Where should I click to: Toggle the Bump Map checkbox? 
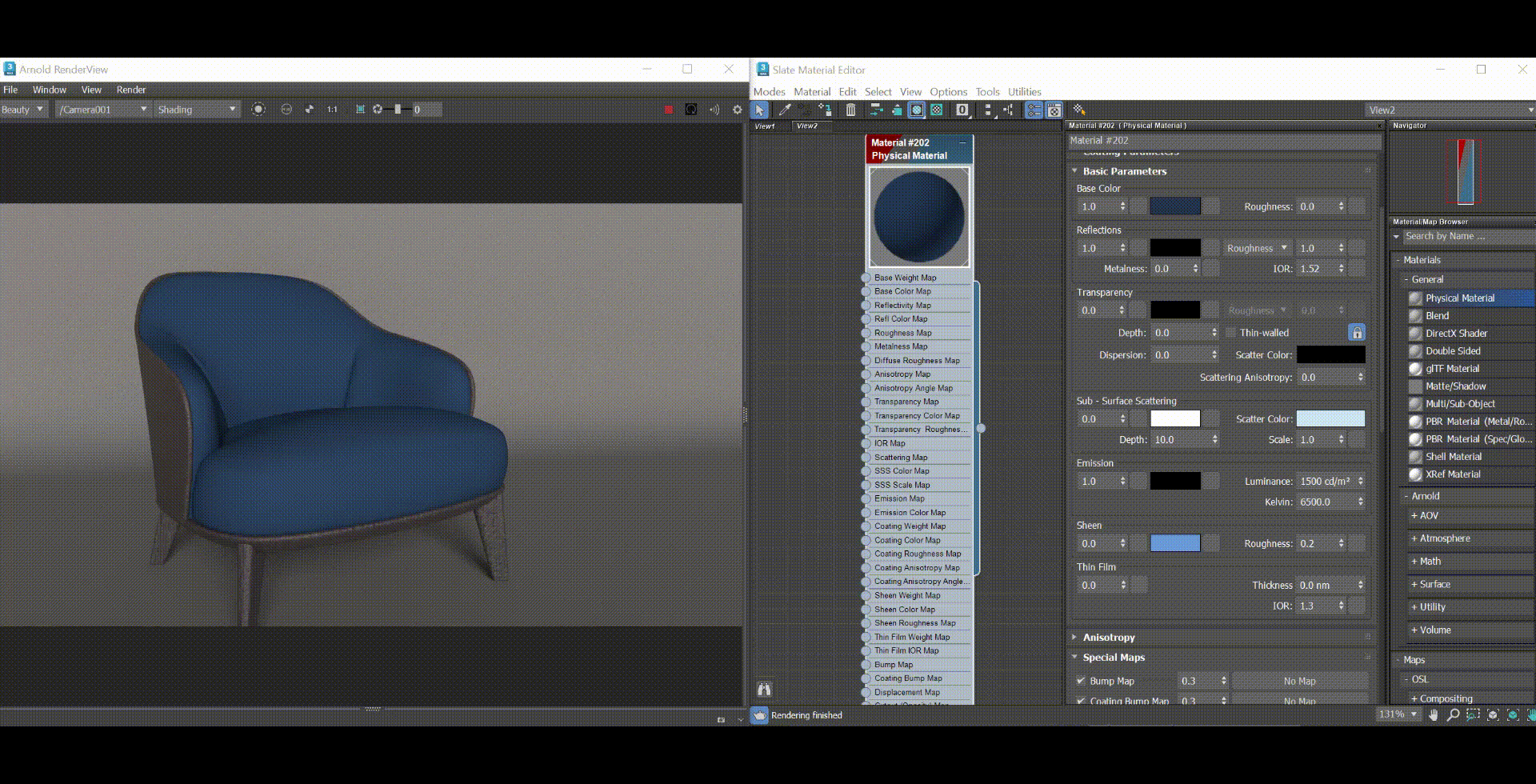[x=1081, y=681]
